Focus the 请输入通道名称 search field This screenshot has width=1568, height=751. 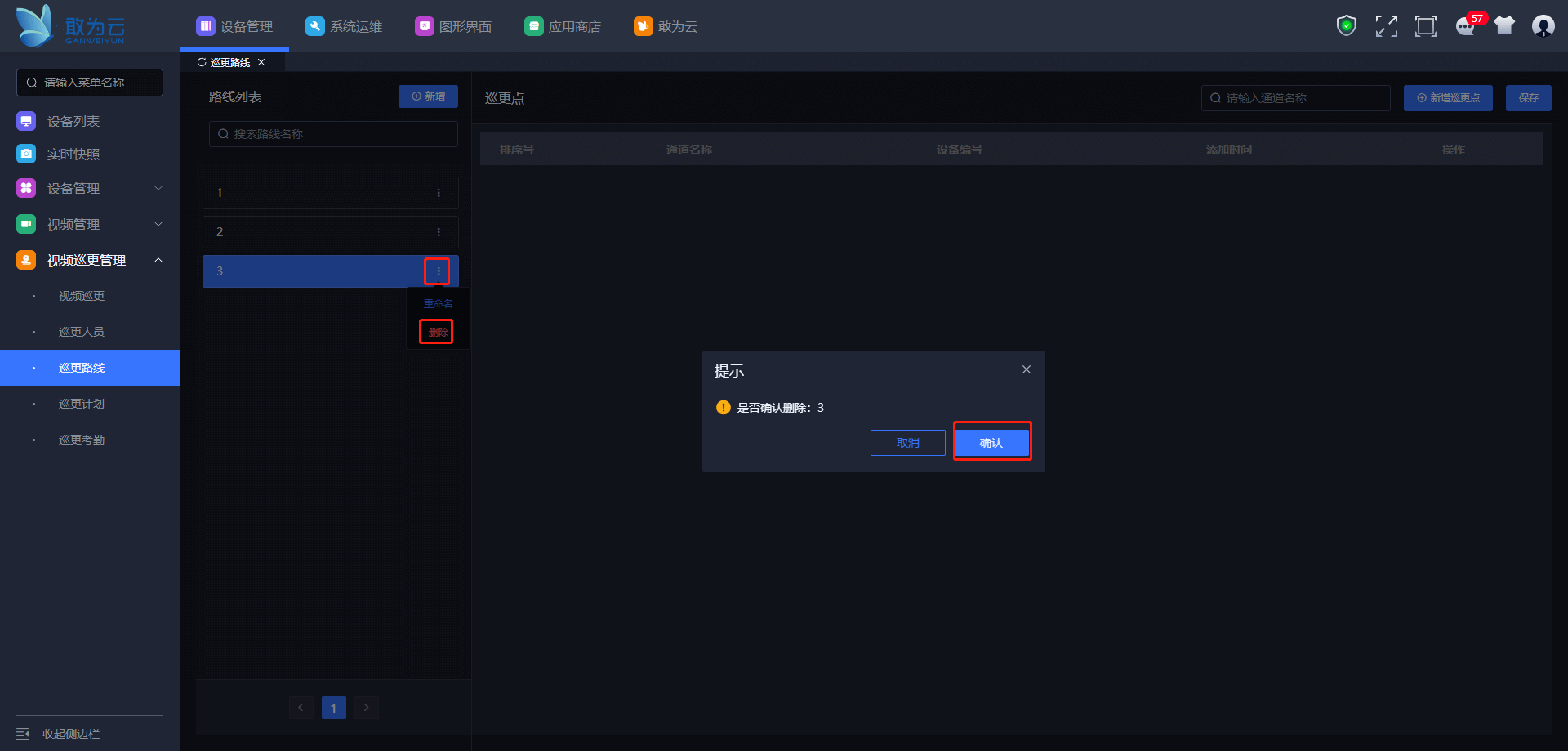coord(1295,98)
